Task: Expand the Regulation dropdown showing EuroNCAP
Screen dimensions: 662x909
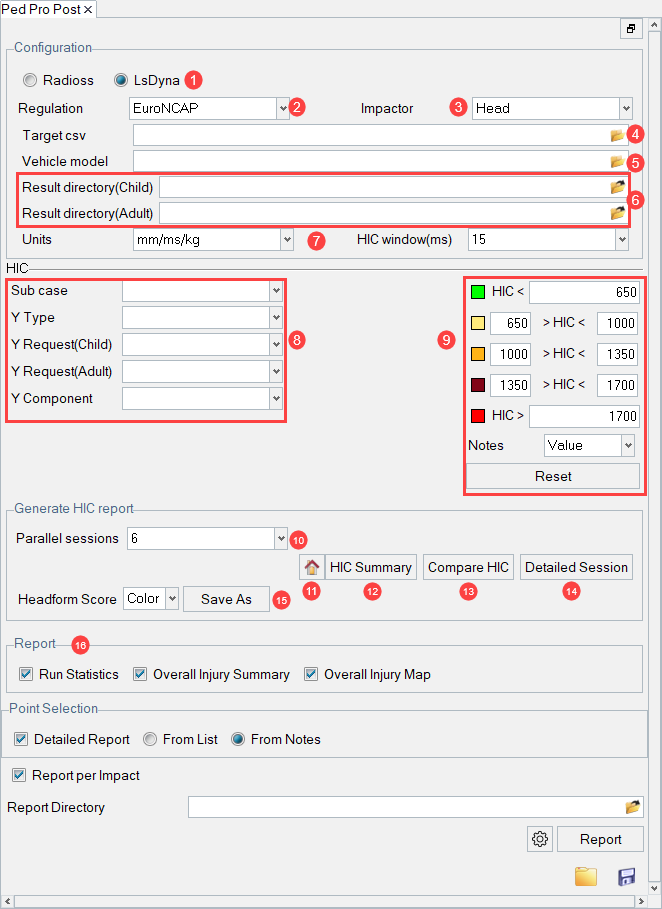Action: coord(283,108)
